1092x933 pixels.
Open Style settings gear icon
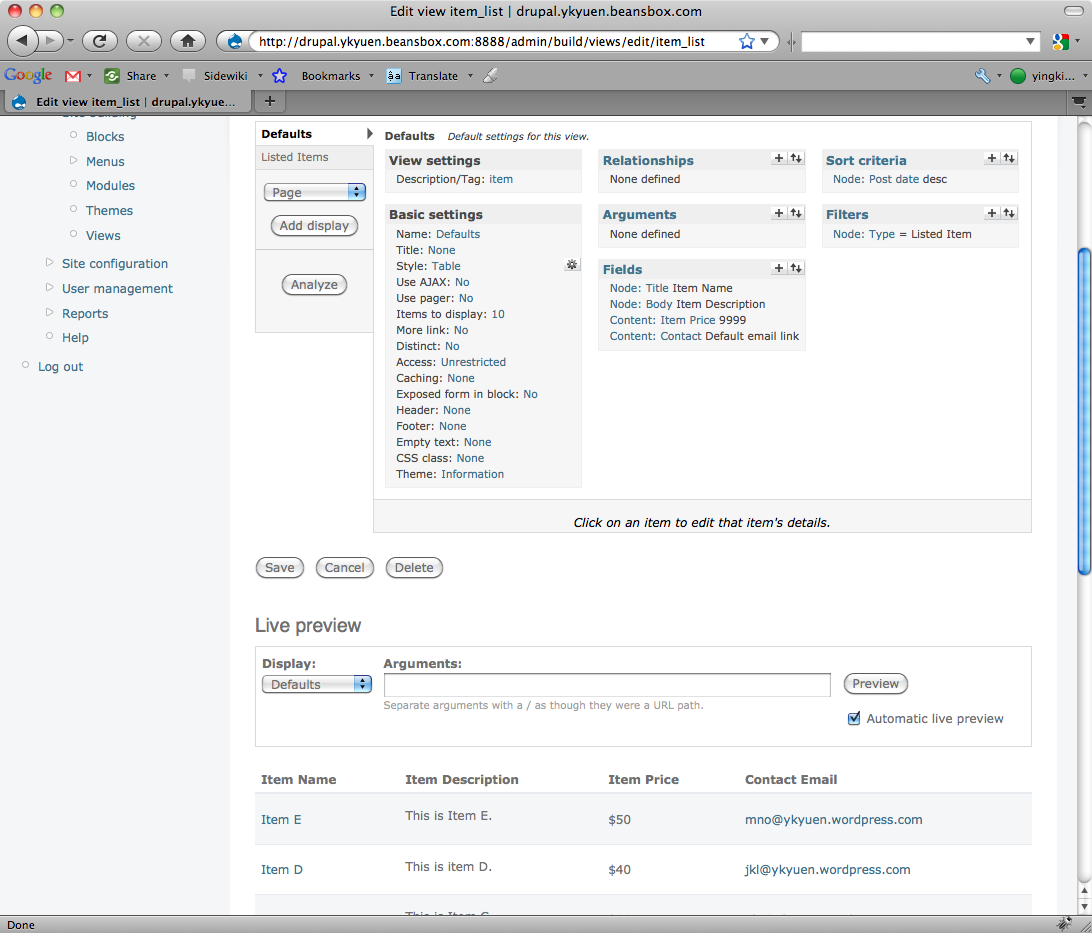[x=572, y=265]
